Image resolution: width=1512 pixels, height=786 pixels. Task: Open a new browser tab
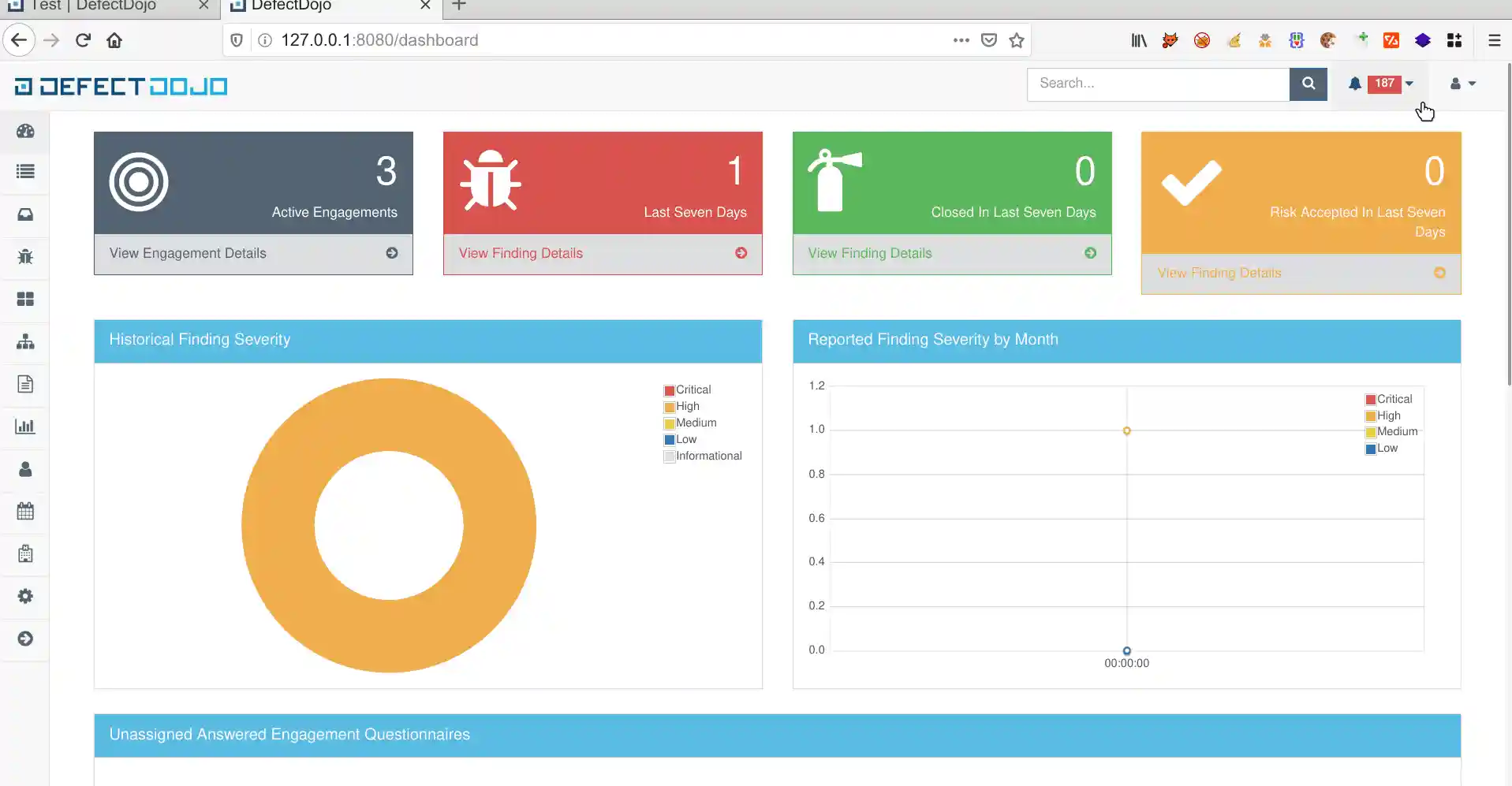pos(459,6)
